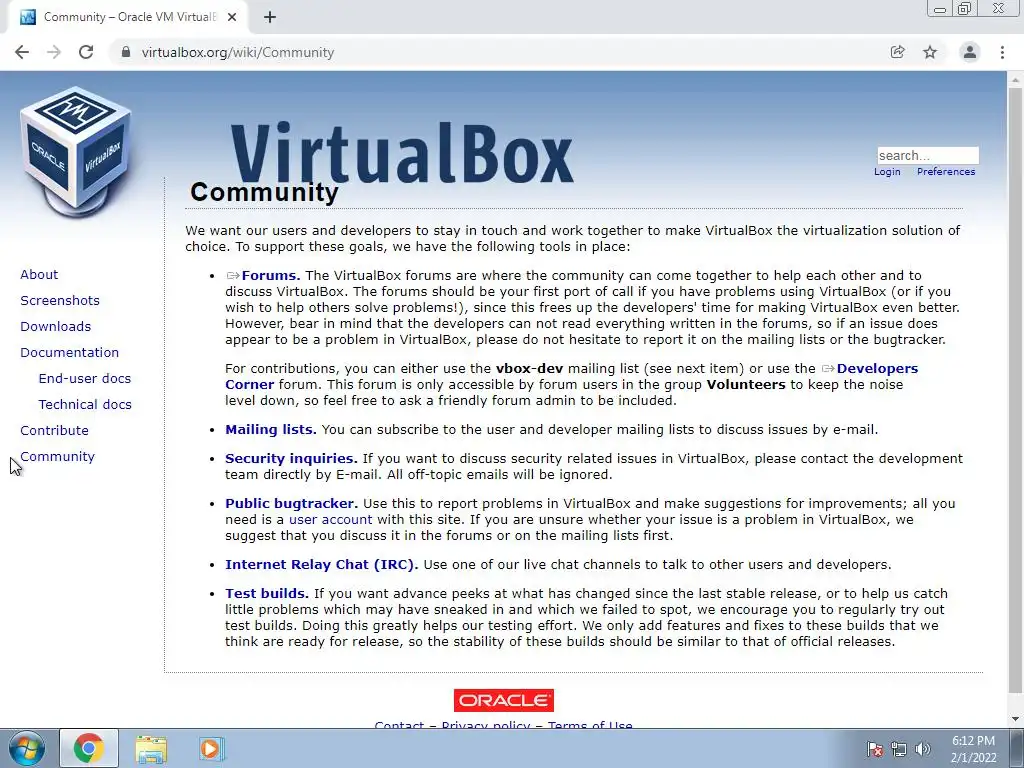The width and height of the screenshot is (1024, 768).
Task: Click the scrollbar down arrow
Action: pos(1015,720)
